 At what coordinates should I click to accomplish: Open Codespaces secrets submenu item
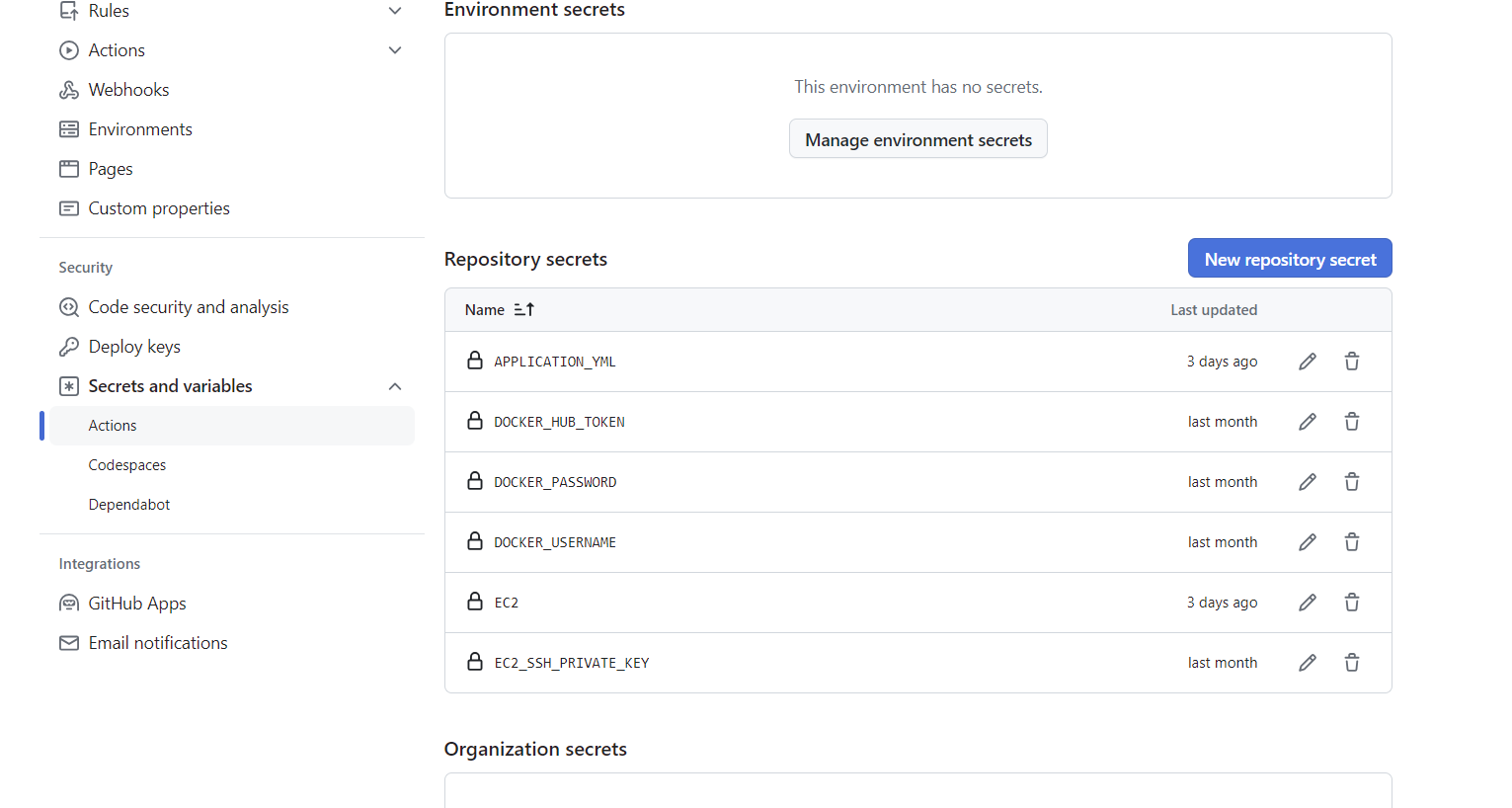coord(127,465)
